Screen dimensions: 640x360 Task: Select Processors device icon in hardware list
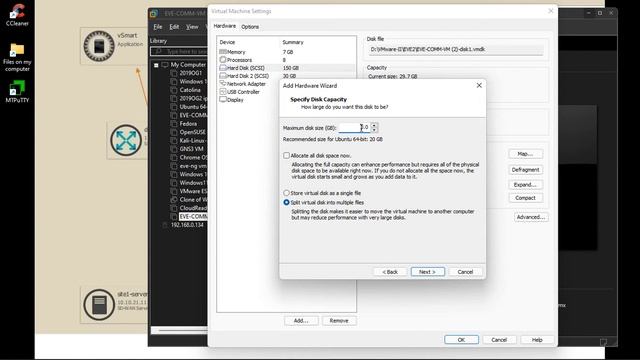223,60
